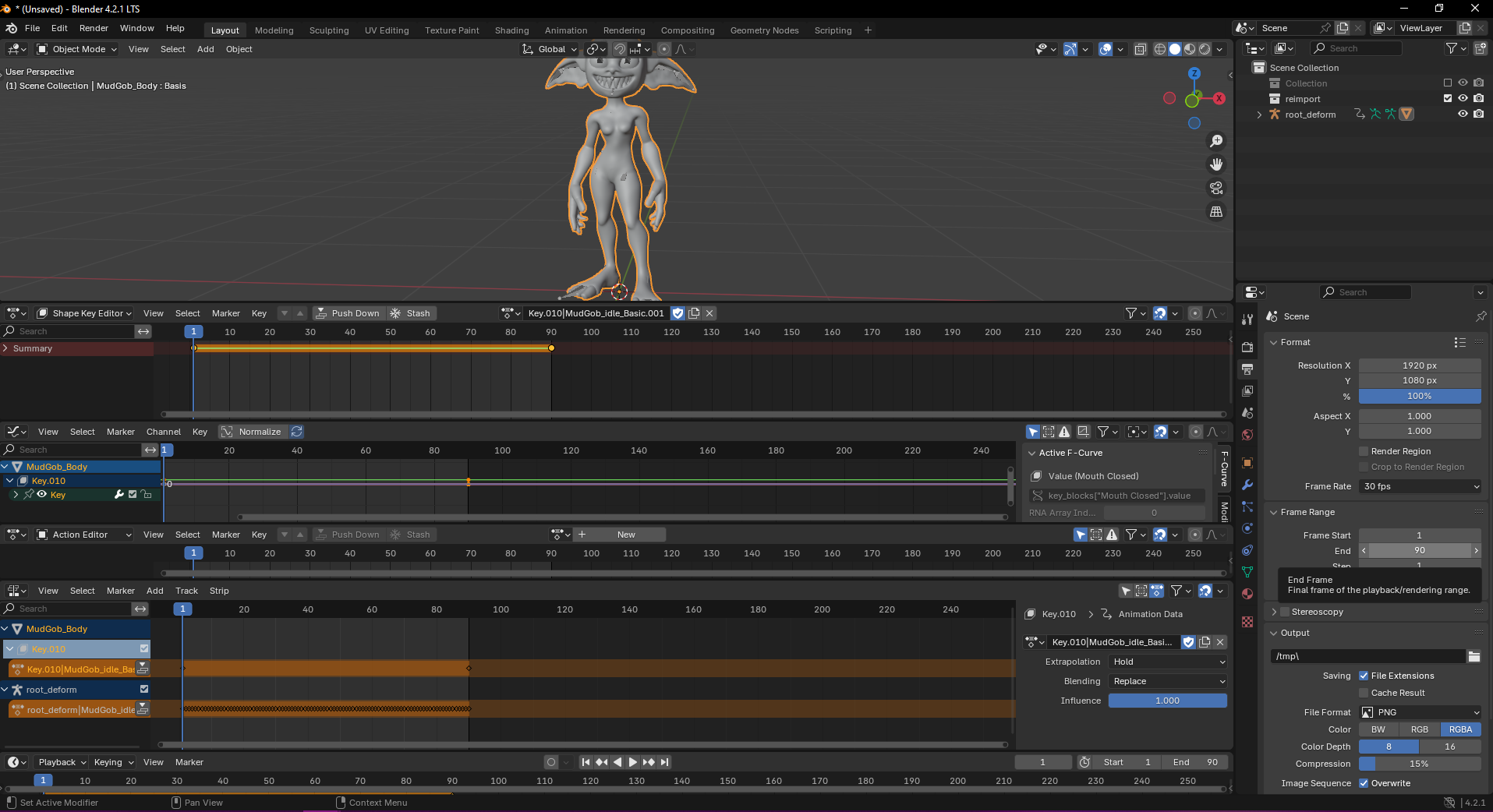Play animation in reverse
The height and width of the screenshot is (812, 1493).
[x=617, y=762]
